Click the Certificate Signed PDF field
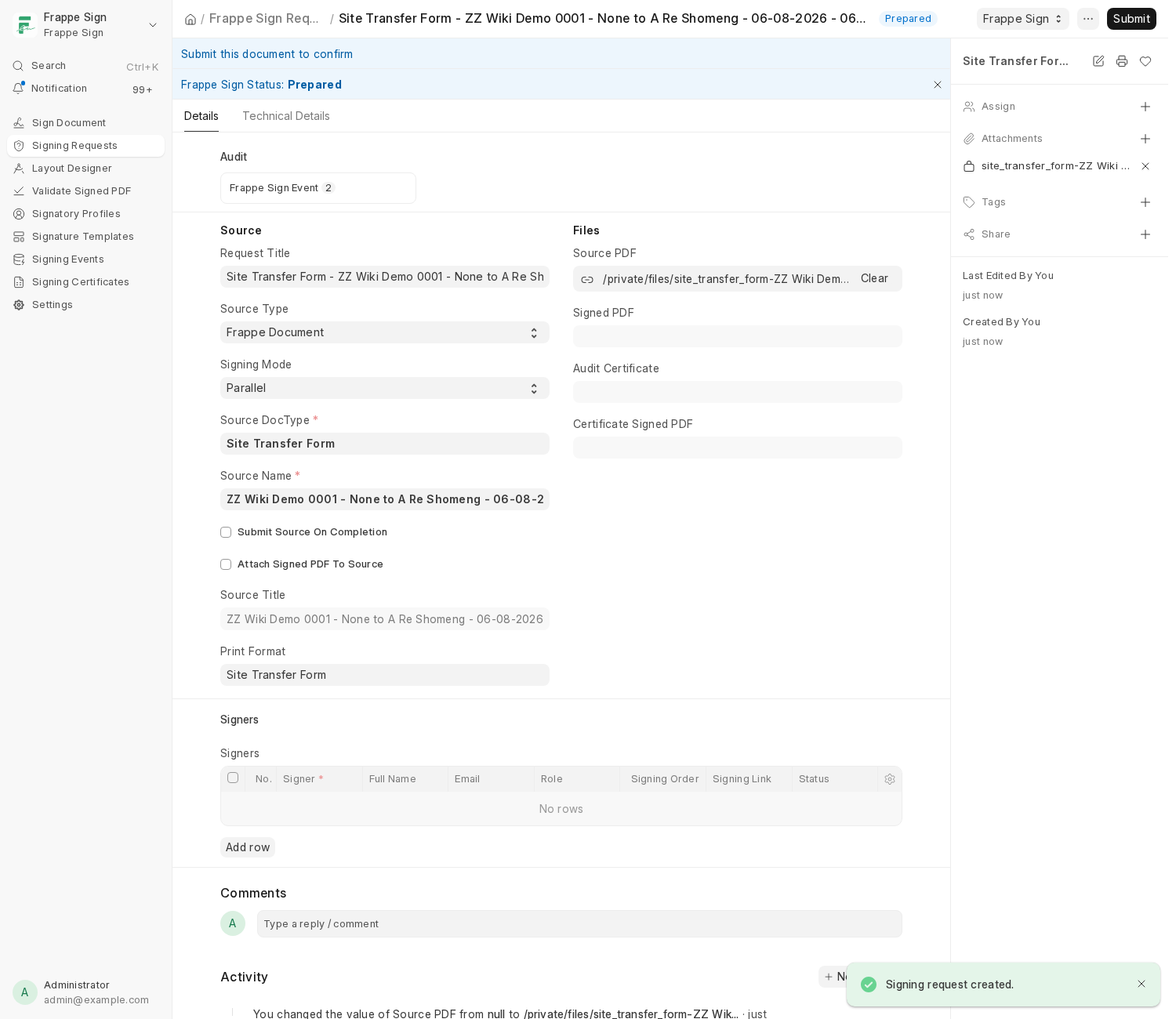 pos(738,448)
